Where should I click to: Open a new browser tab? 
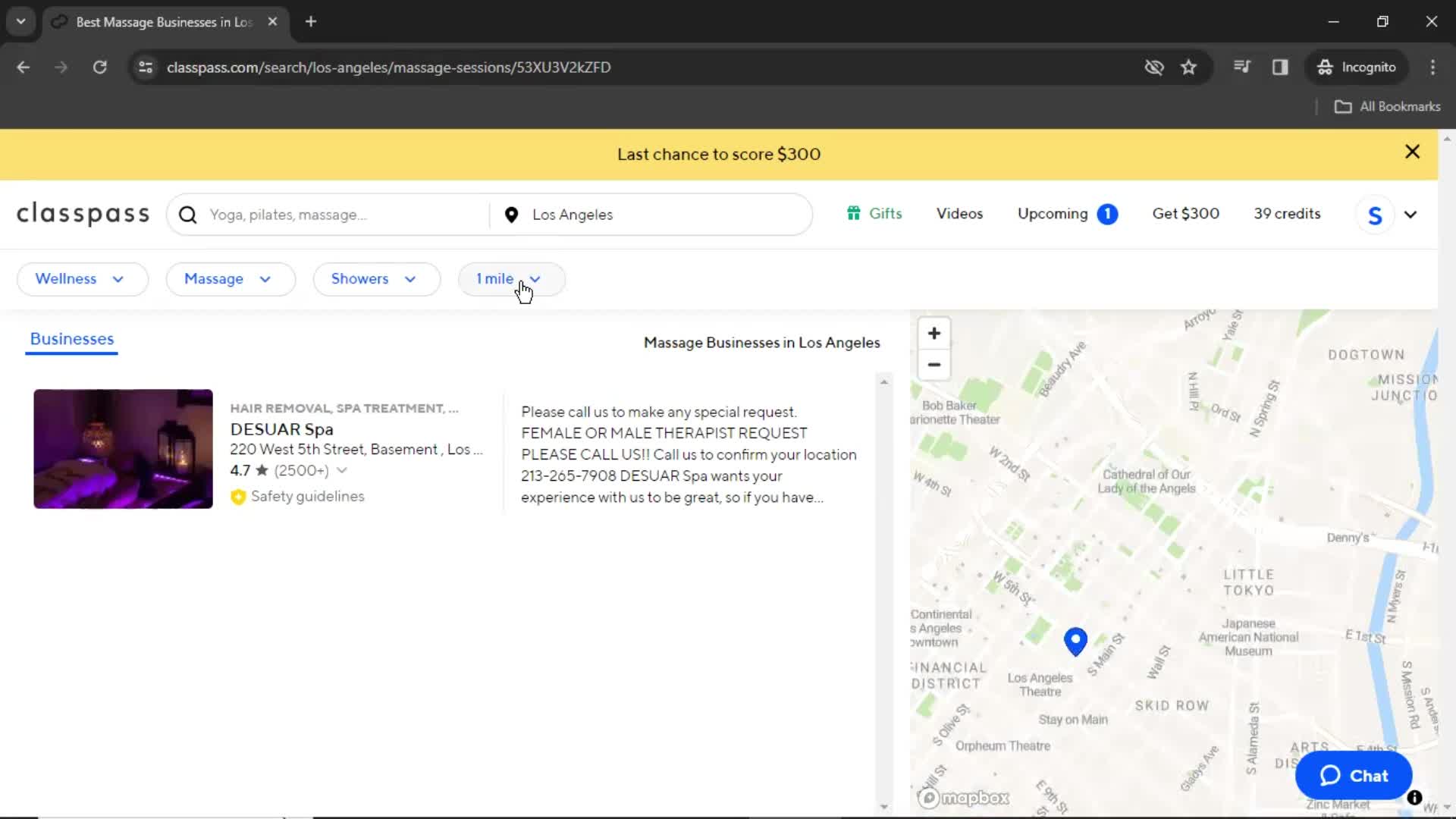click(311, 22)
